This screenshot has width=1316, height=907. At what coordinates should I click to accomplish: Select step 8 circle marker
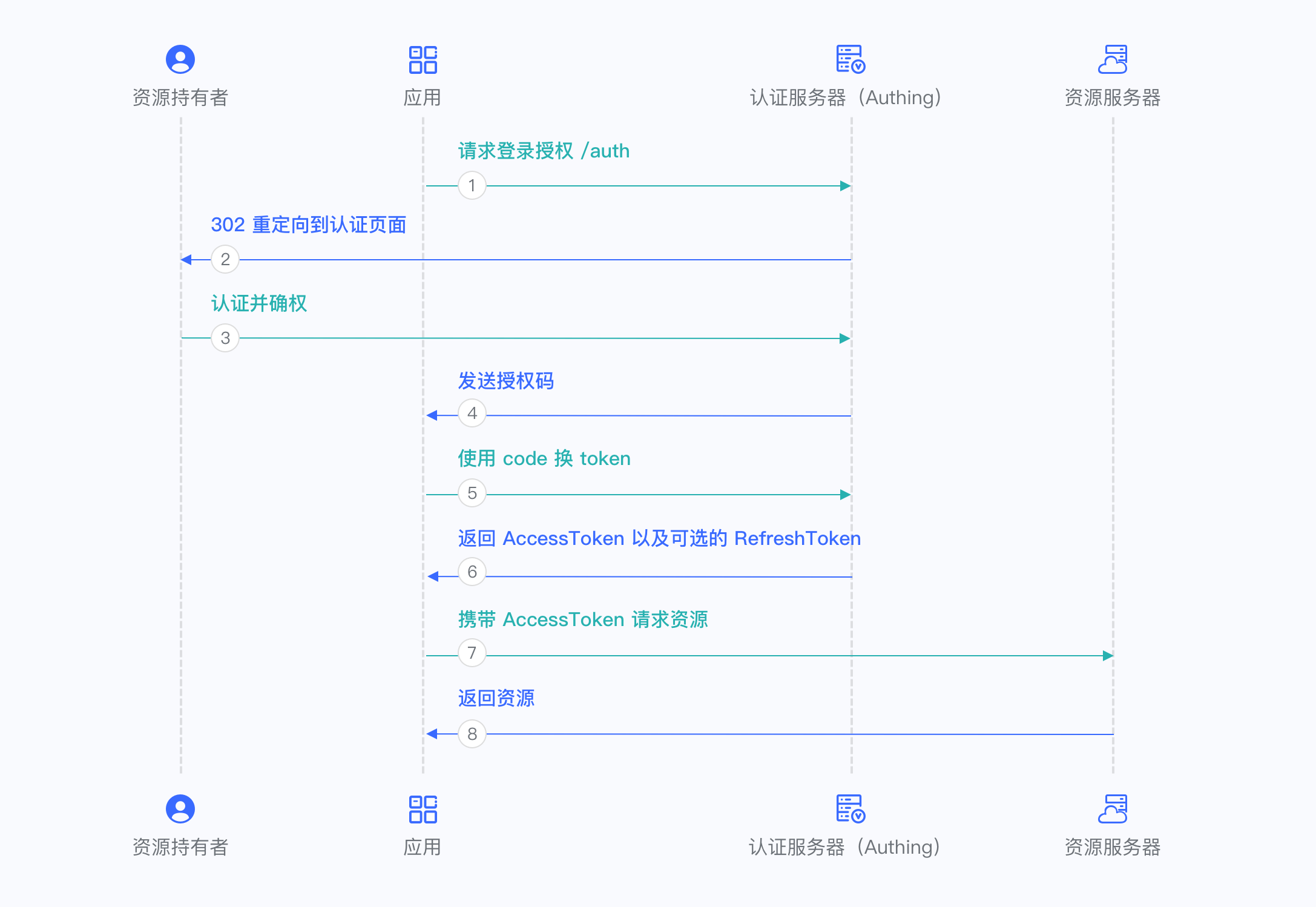pyautogui.click(x=472, y=734)
